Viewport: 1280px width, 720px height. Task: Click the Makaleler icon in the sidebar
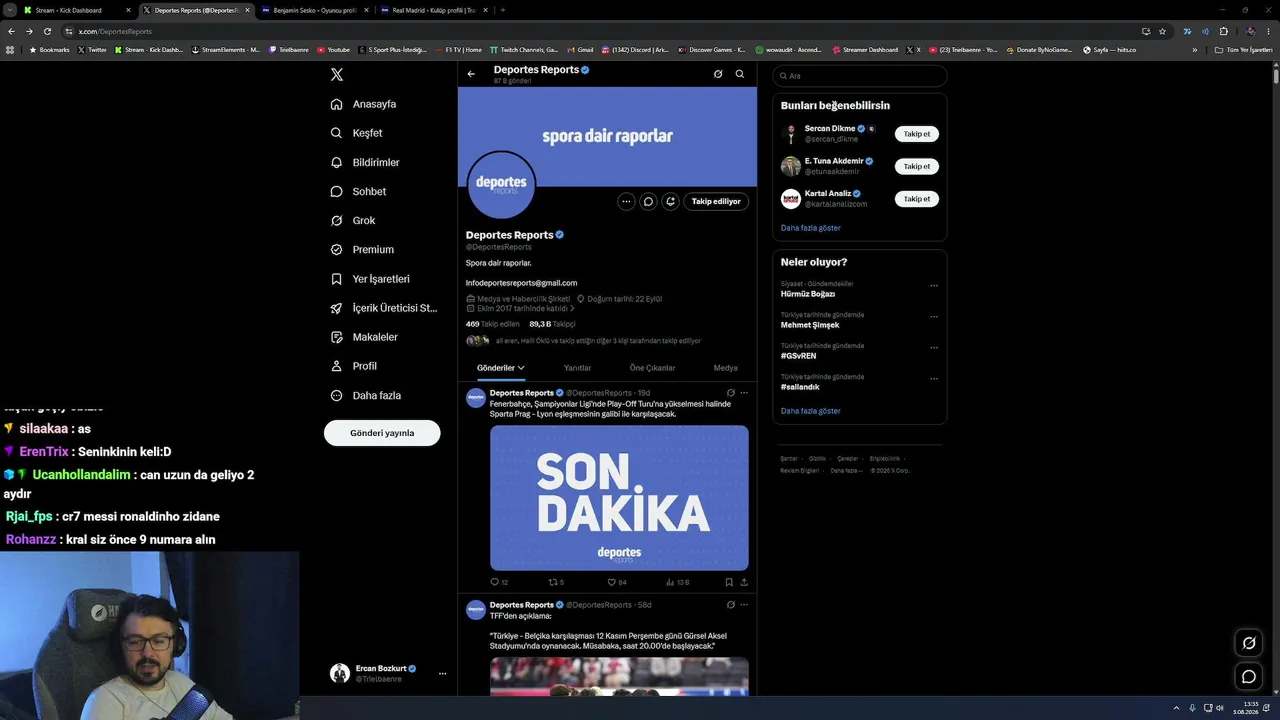pos(337,337)
